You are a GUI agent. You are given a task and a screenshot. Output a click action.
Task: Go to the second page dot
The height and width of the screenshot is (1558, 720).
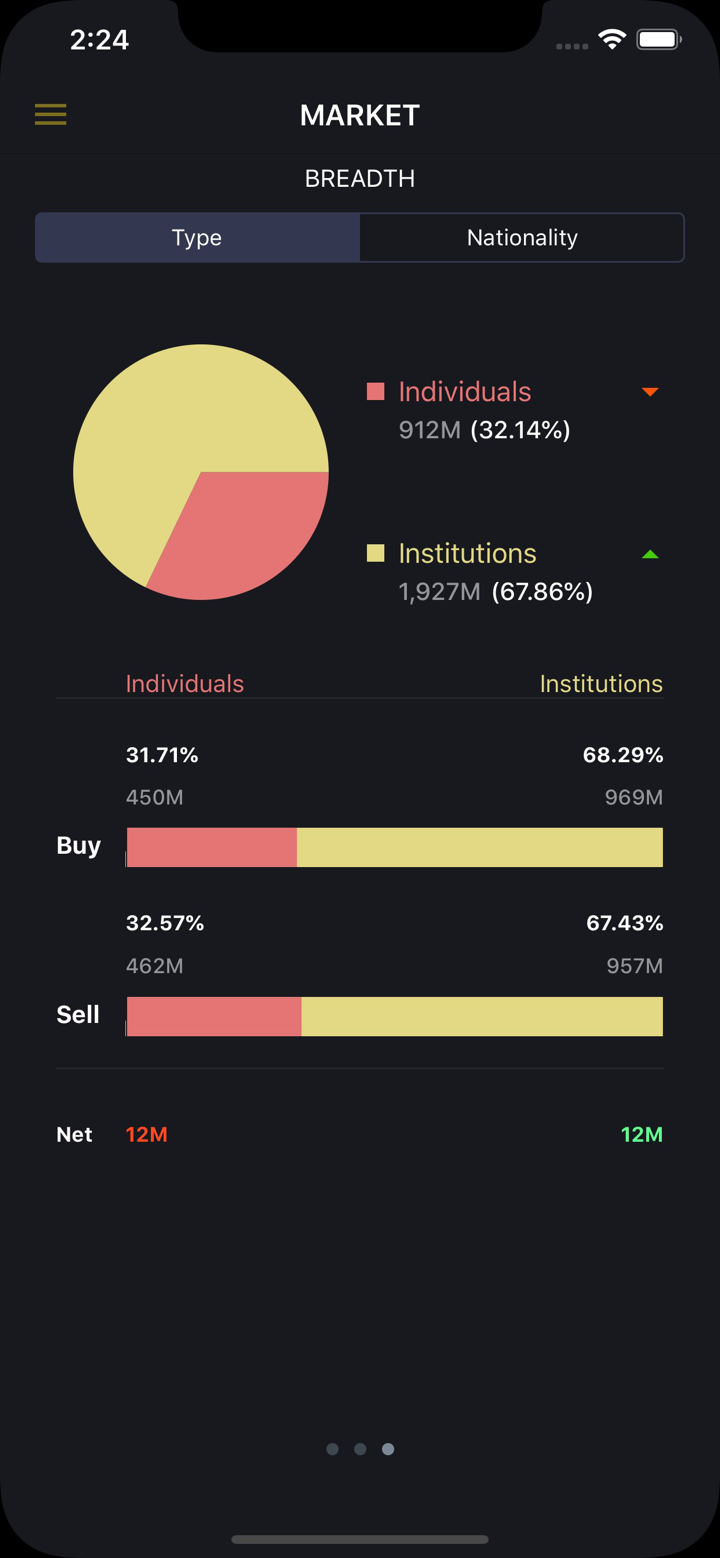360,1449
